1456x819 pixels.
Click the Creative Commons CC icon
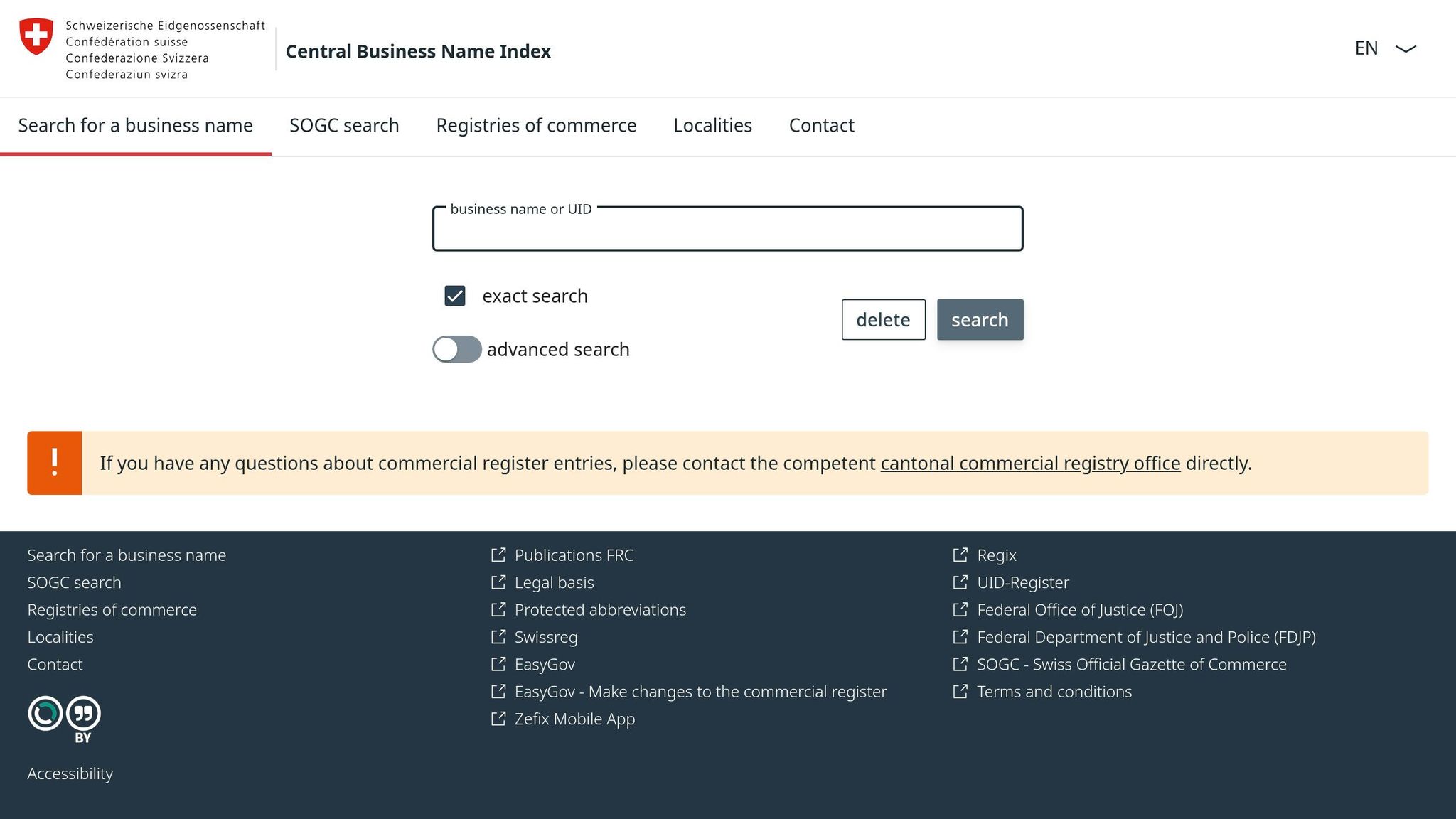tap(45, 713)
